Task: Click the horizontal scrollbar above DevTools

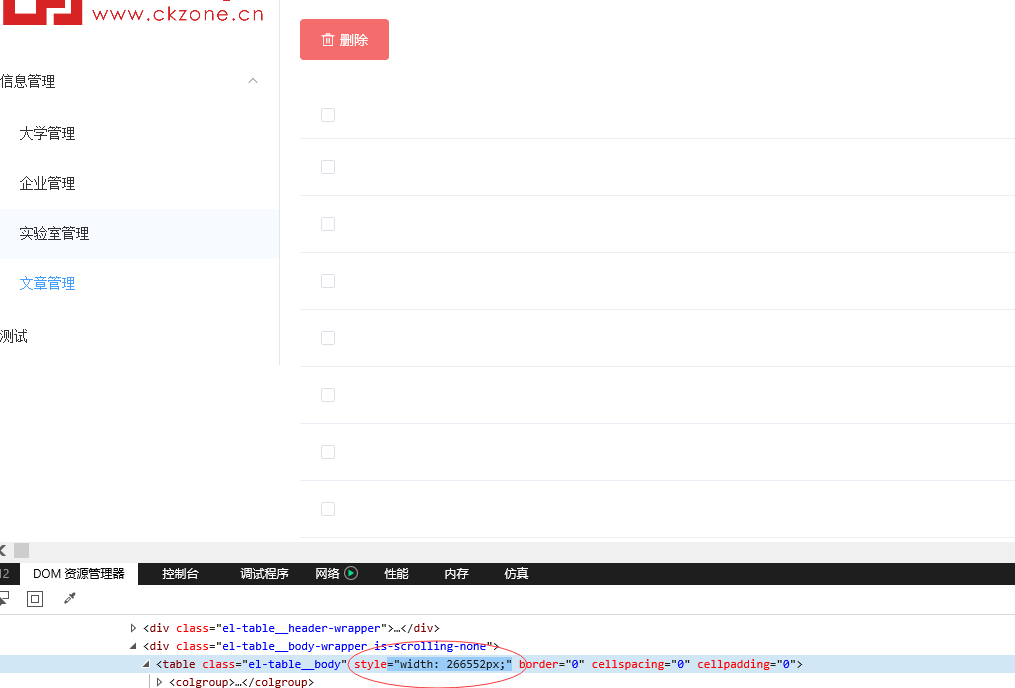Action: pos(22,550)
